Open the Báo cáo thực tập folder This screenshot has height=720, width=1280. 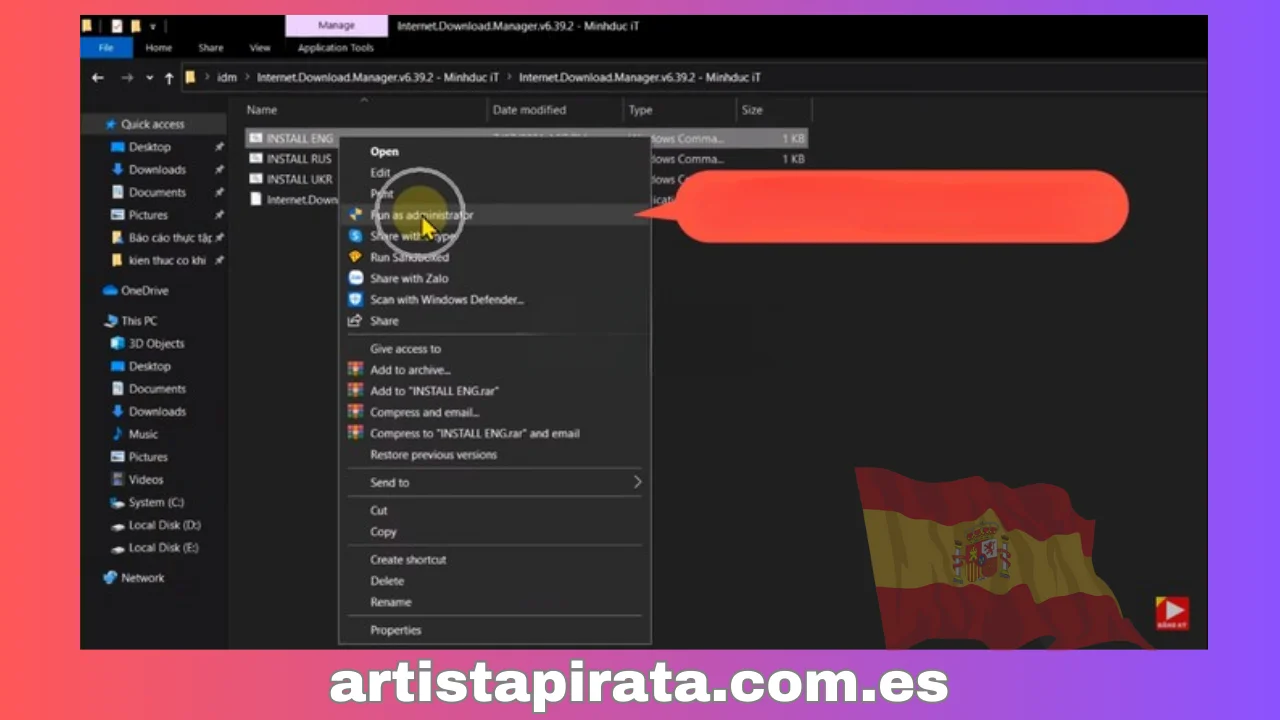(x=168, y=238)
